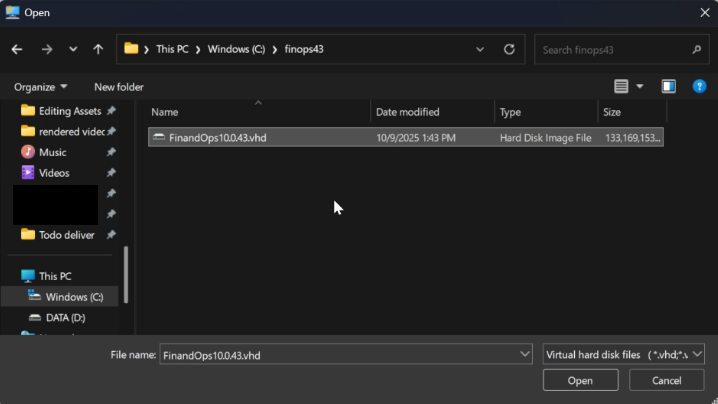Click the Cancel button
The width and height of the screenshot is (718, 404).
coord(666,380)
